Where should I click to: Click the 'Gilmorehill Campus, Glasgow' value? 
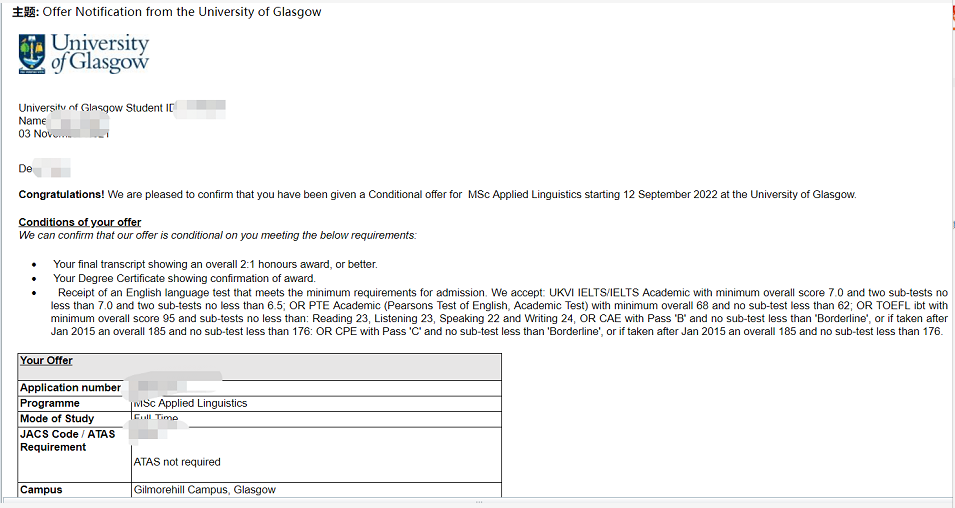[x=204, y=490]
